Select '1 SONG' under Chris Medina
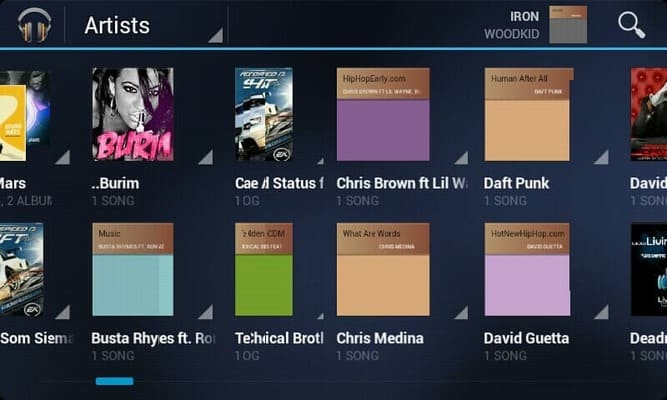This screenshot has height=400, width=667. (358, 355)
